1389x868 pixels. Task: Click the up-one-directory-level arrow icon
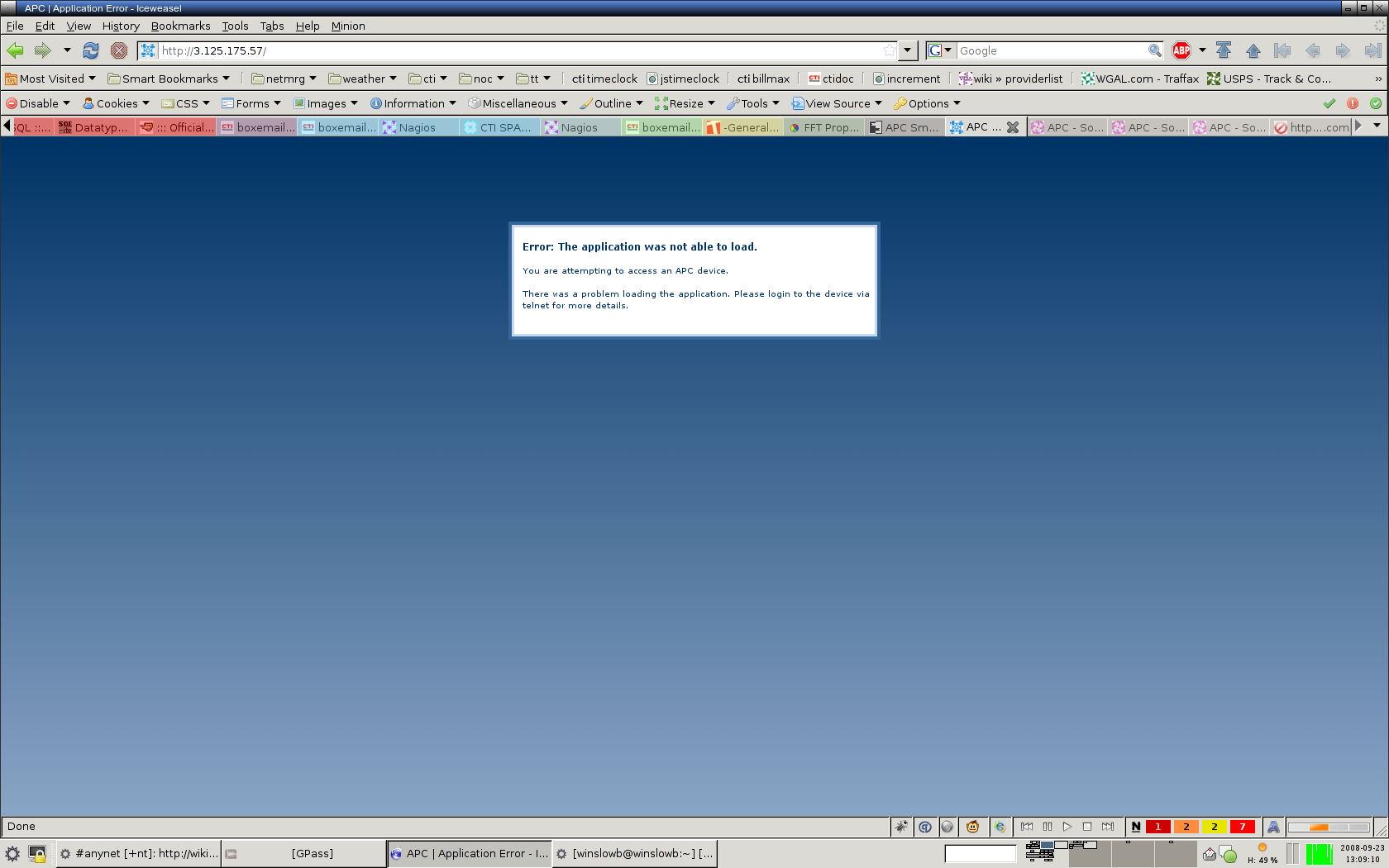pyautogui.click(x=1253, y=50)
